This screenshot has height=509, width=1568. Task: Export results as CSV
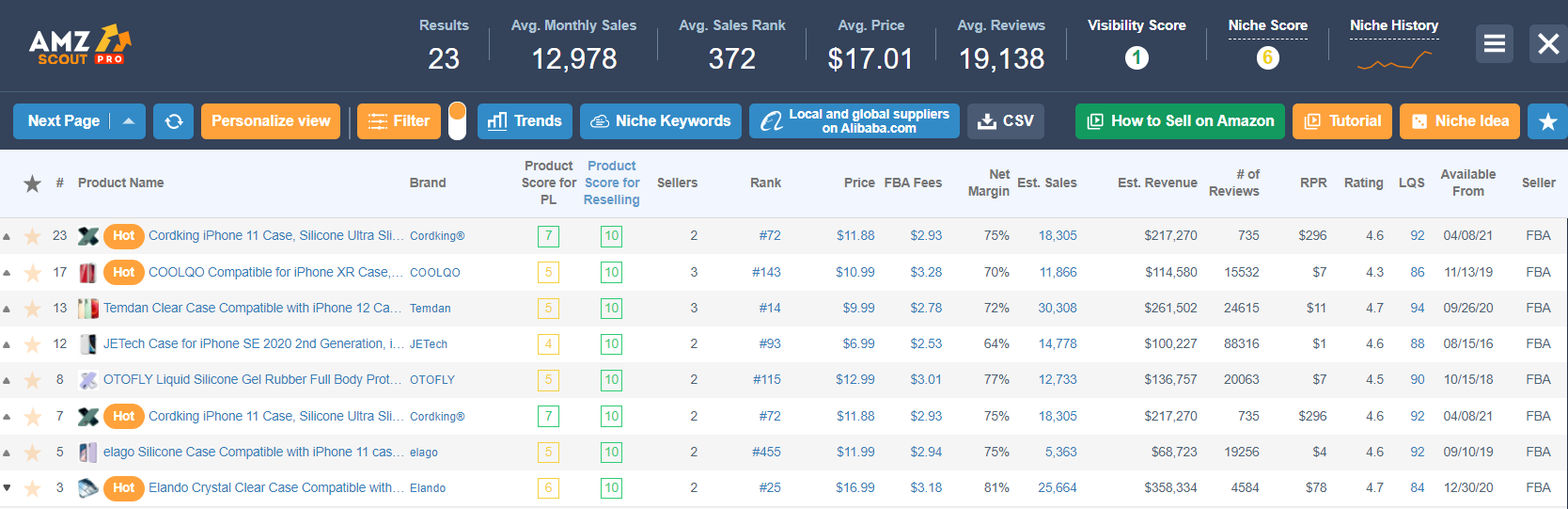coord(1006,121)
